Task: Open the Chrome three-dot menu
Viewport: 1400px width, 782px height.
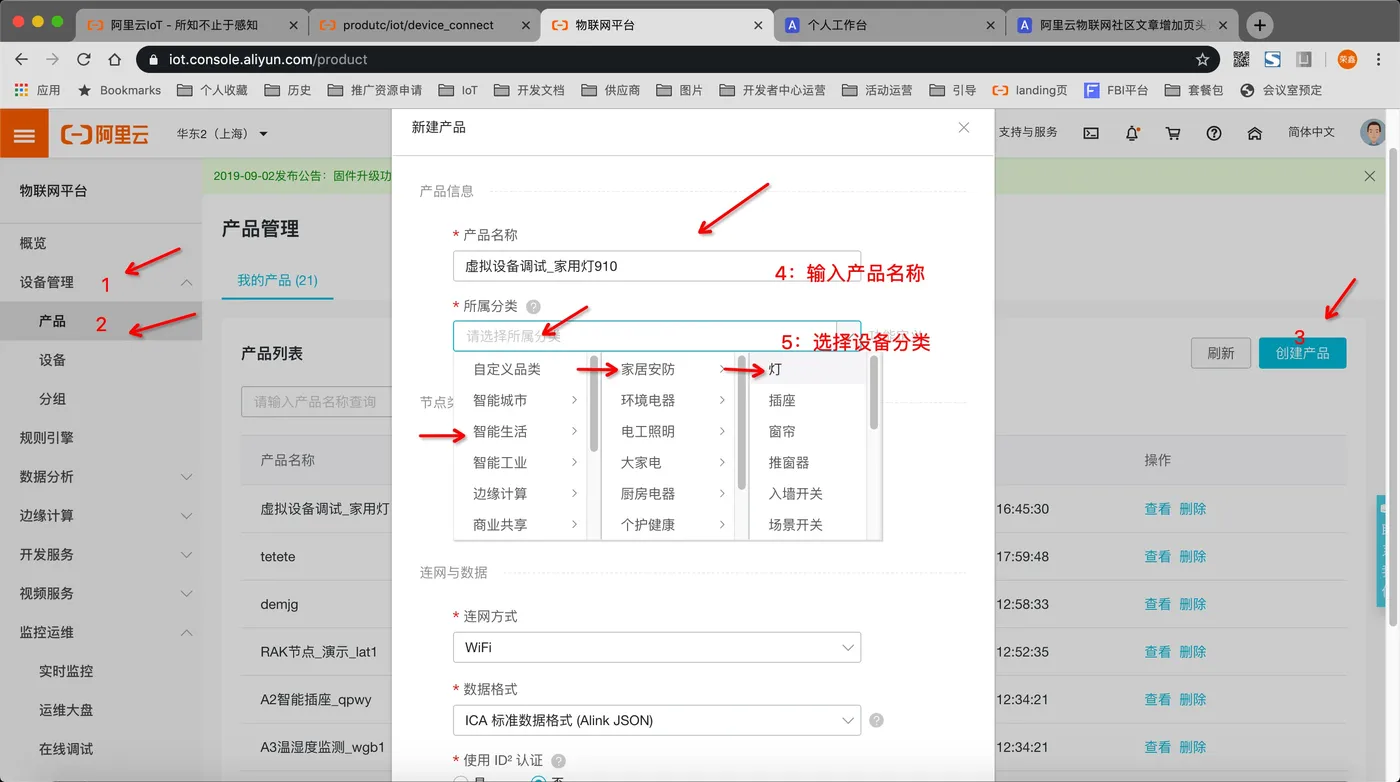Action: coord(1380,59)
